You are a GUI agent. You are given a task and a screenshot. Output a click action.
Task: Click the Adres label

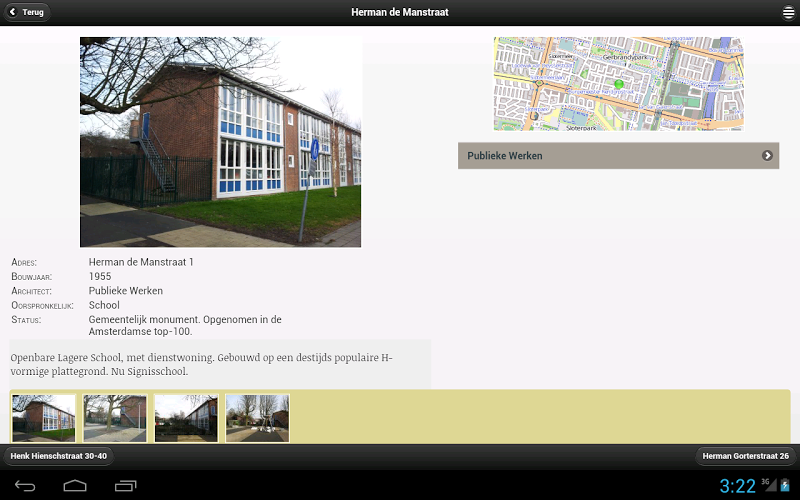pos(24,262)
